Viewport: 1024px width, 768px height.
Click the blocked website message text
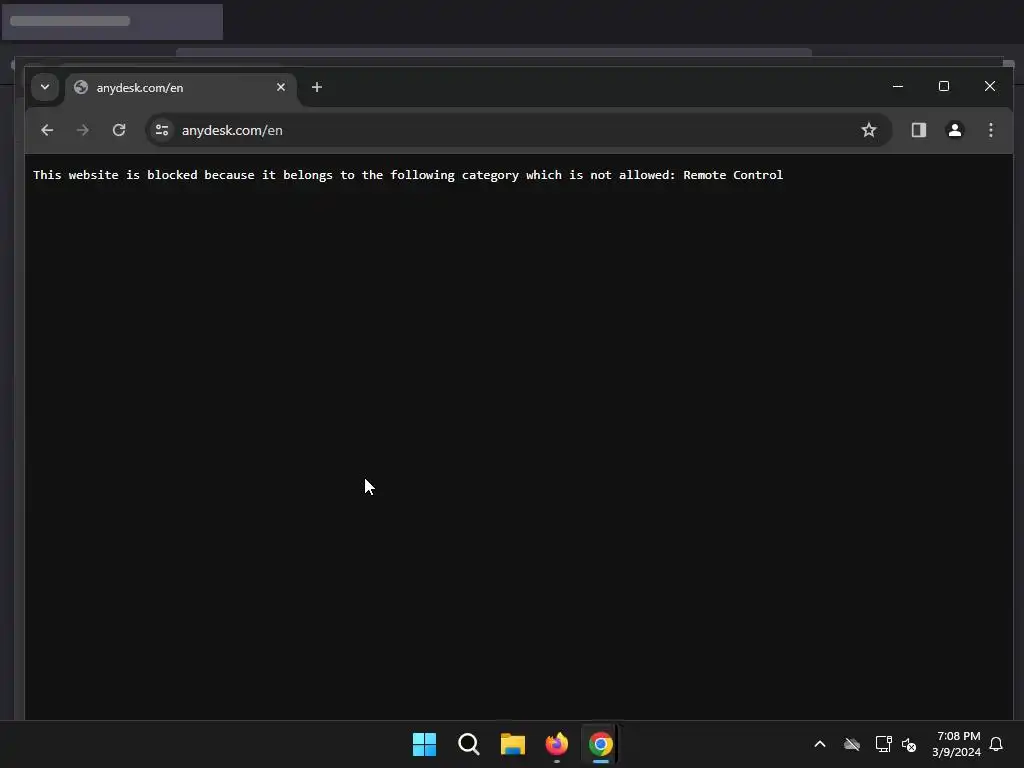point(408,175)
